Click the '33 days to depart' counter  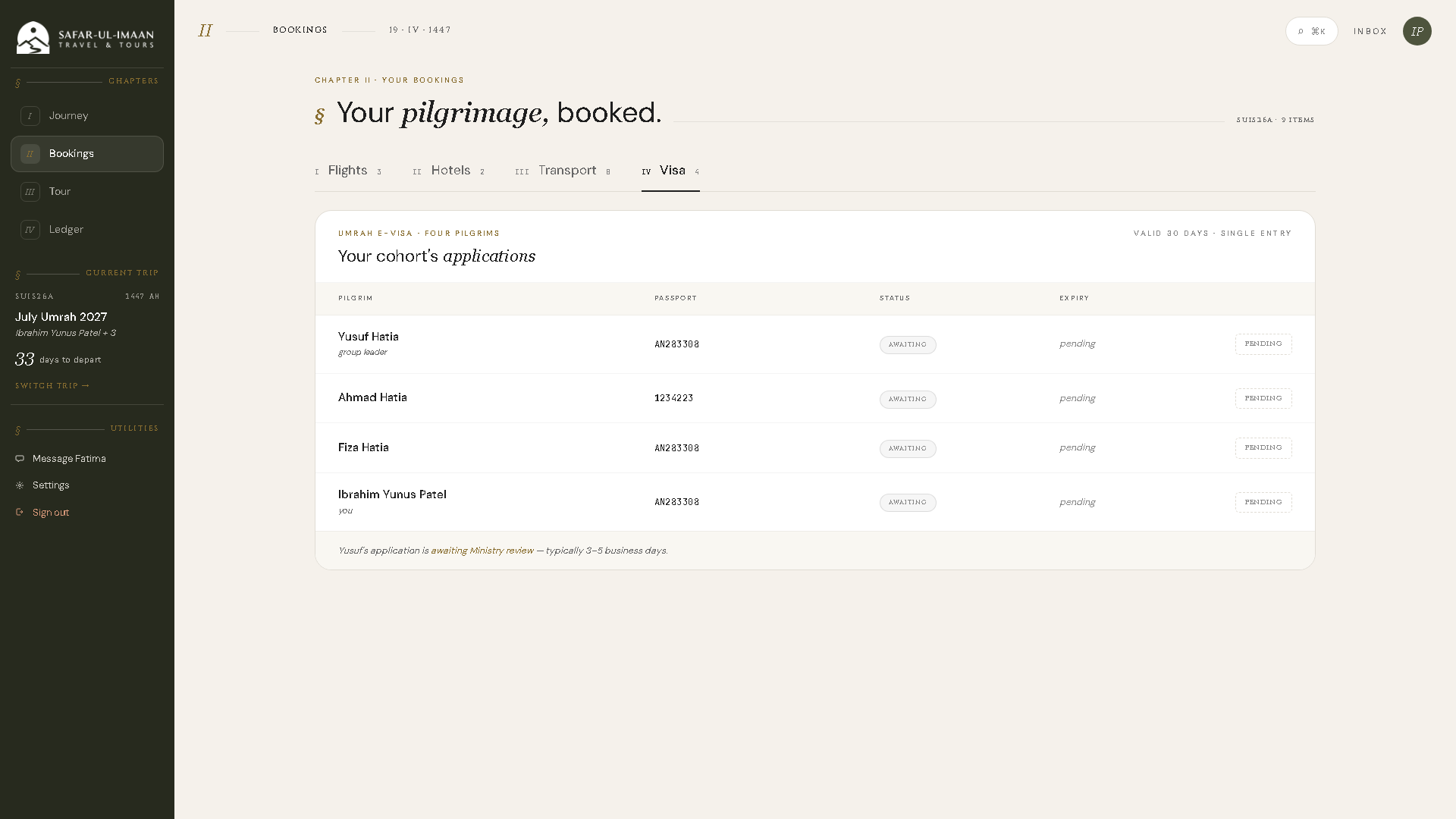point(58,359)
